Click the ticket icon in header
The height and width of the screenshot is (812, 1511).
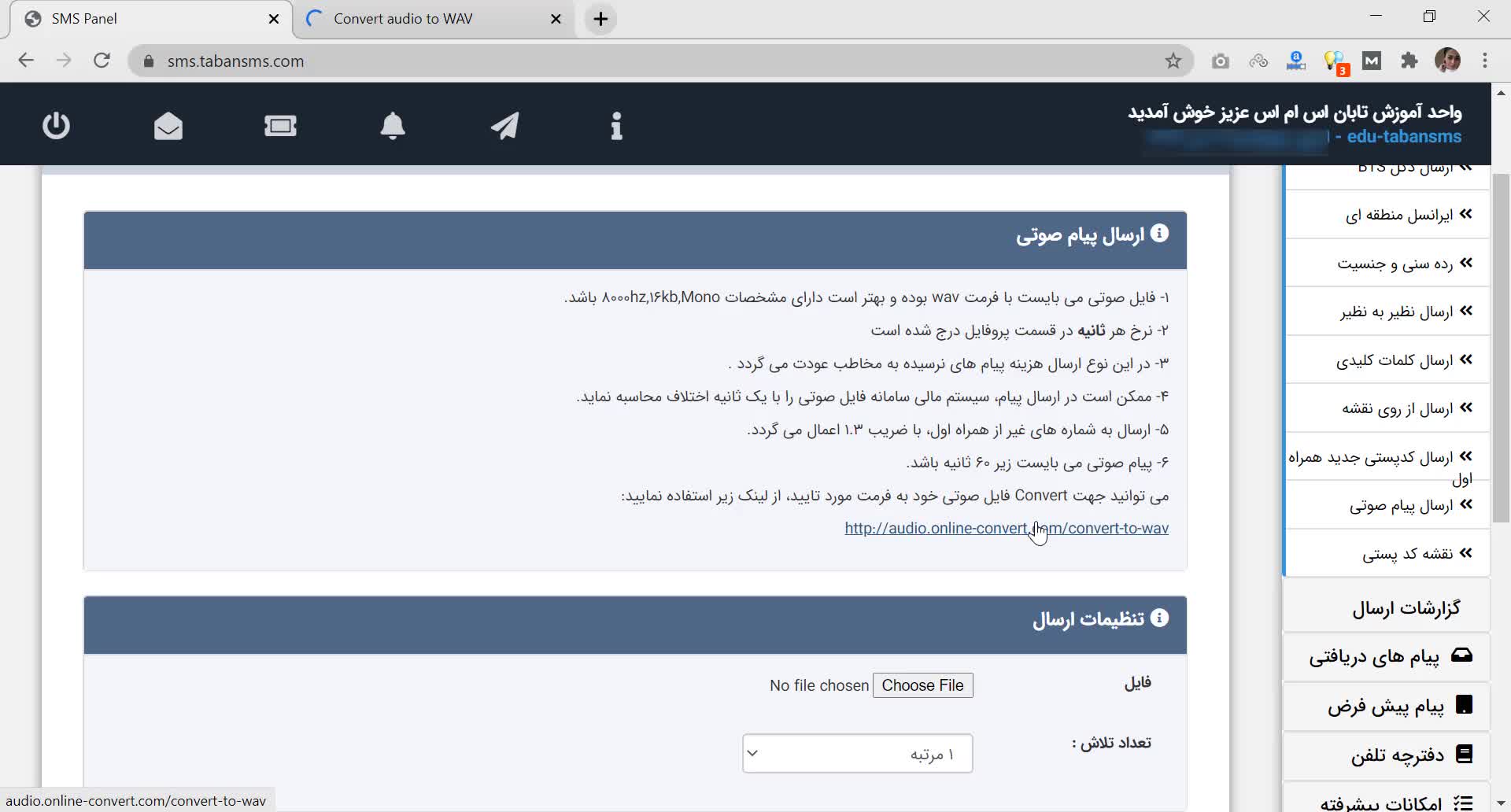tap(280, 126)
